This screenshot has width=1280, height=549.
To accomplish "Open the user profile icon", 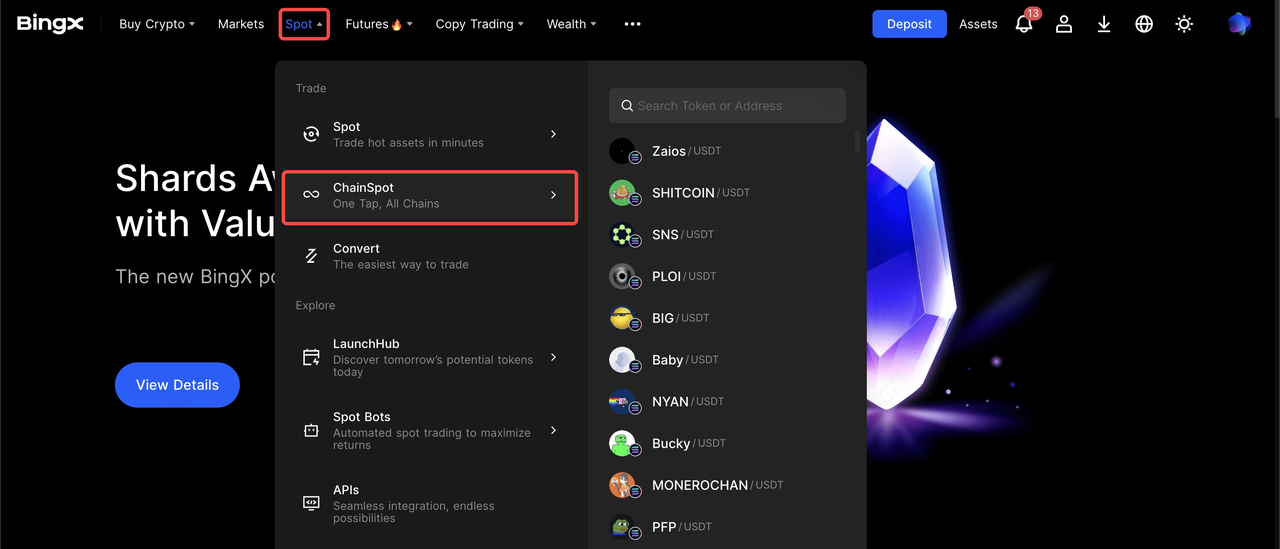I will click(1064, 24).
